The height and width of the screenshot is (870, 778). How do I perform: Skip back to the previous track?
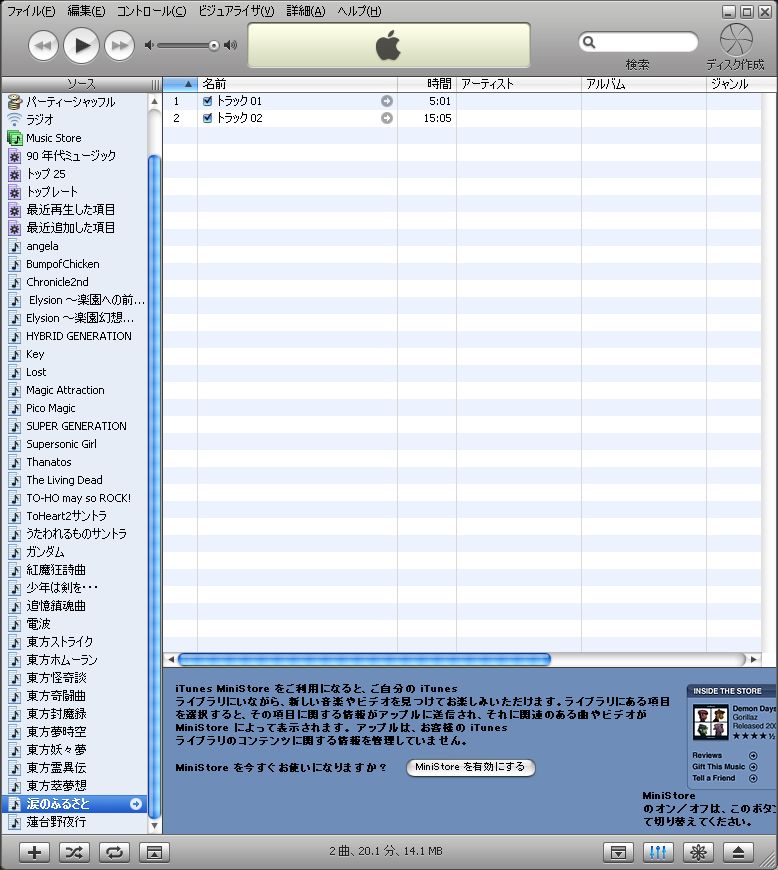[43, 45]
